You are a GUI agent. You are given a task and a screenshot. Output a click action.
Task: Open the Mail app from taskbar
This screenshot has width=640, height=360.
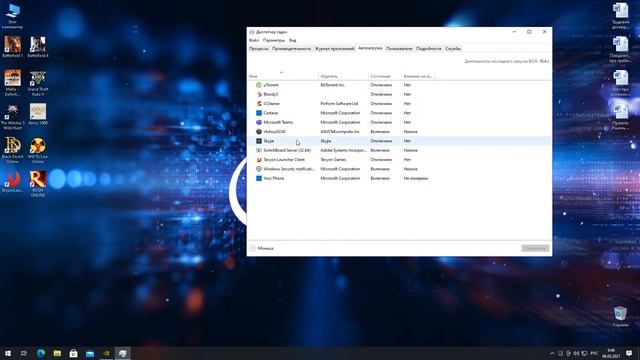coord(90,353)
